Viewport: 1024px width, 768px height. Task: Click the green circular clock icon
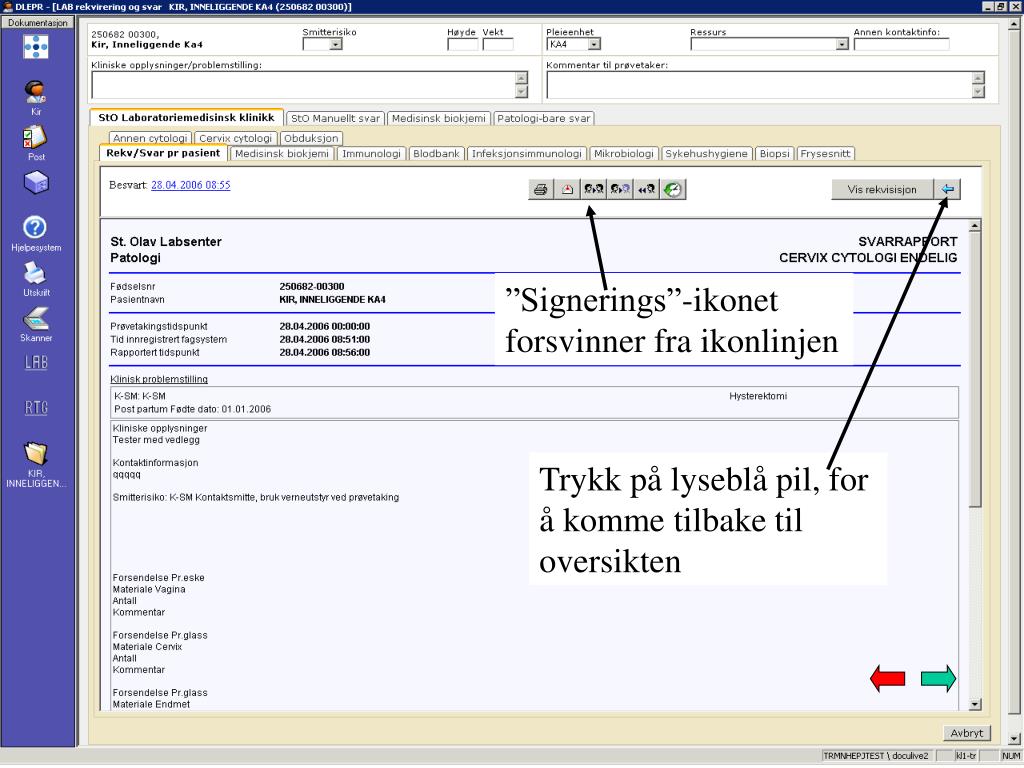[673, 189]
